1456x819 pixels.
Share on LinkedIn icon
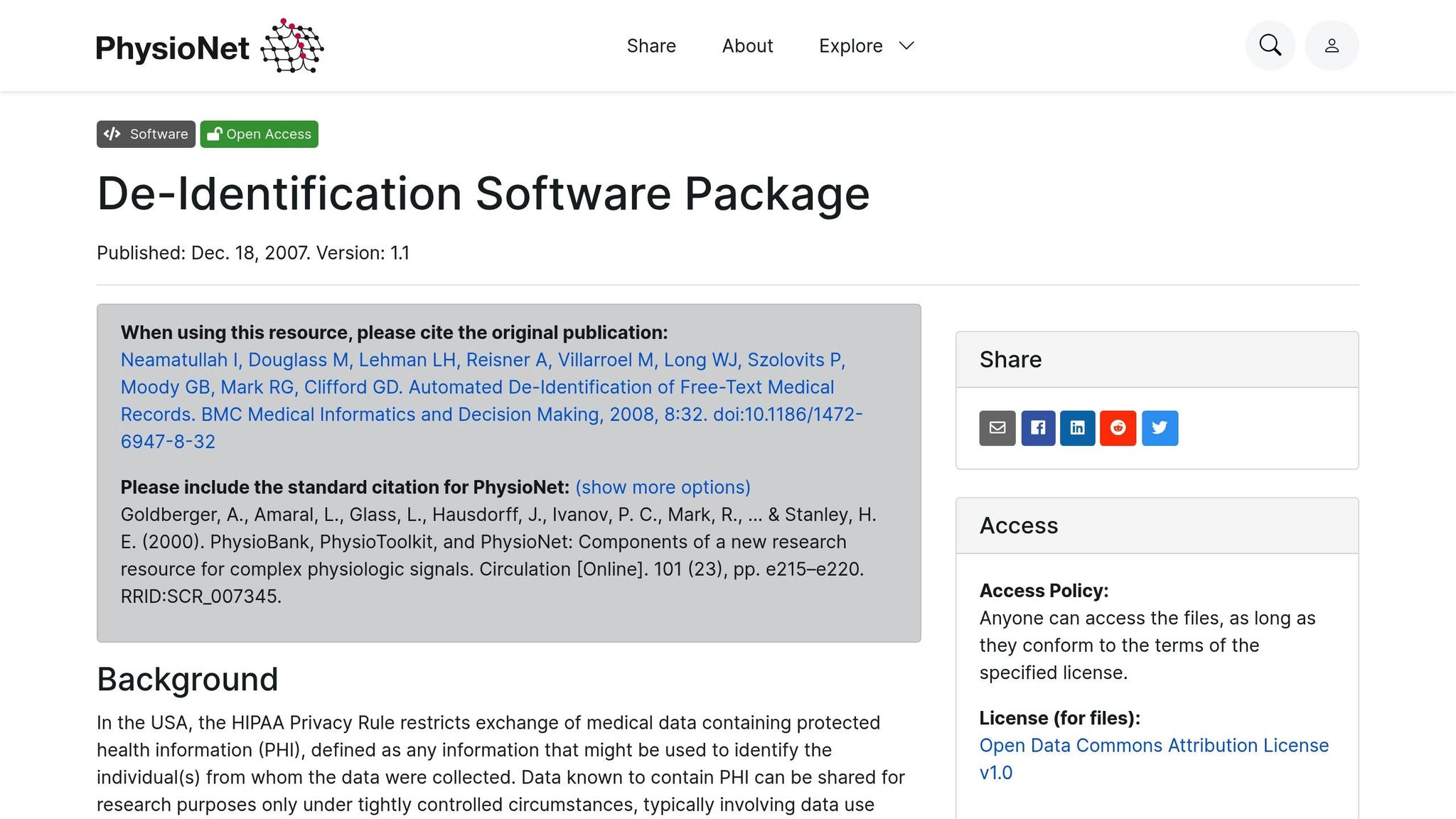1078,428
